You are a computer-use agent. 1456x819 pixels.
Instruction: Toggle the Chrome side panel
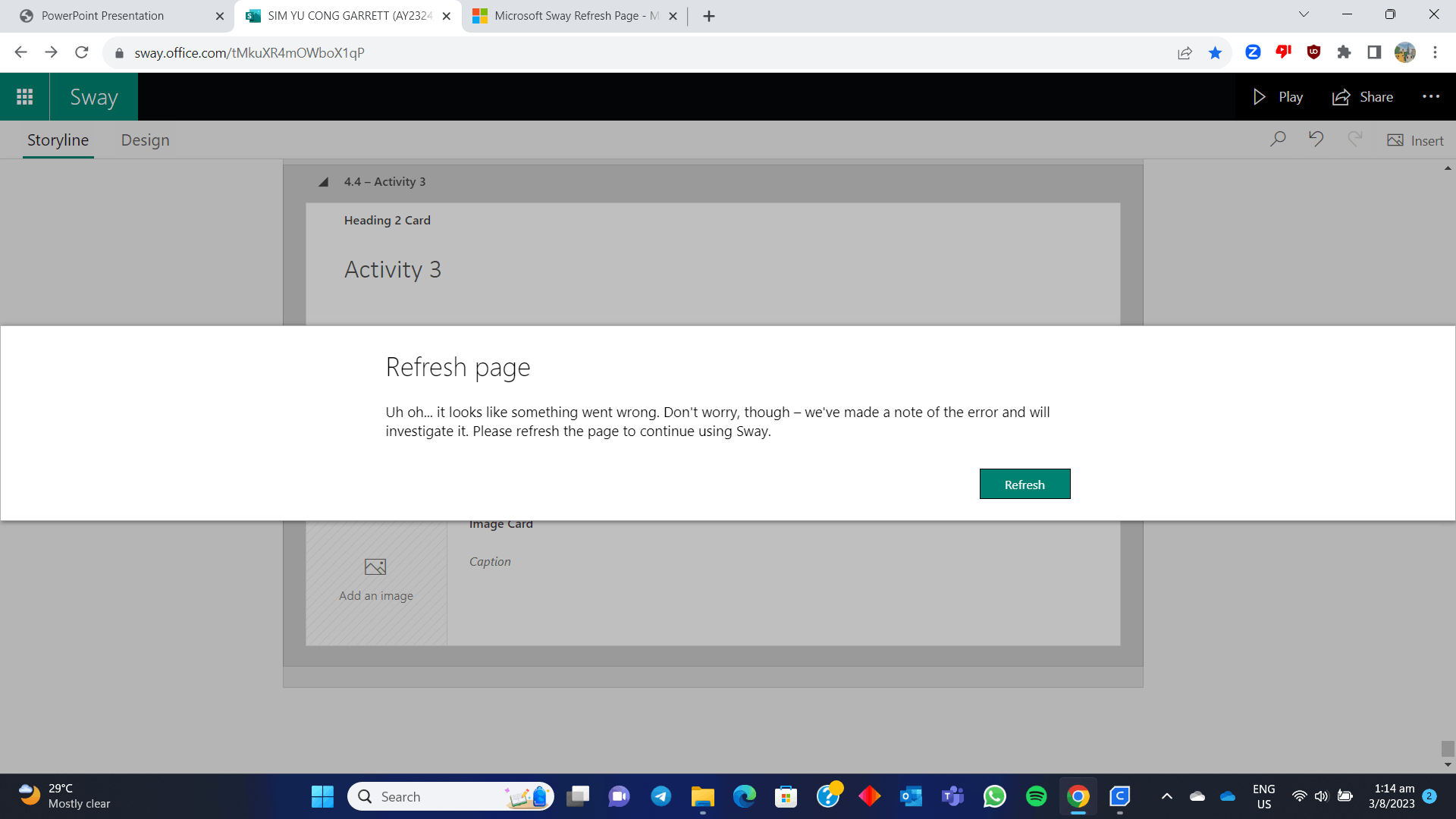[x=1374, y=52]
